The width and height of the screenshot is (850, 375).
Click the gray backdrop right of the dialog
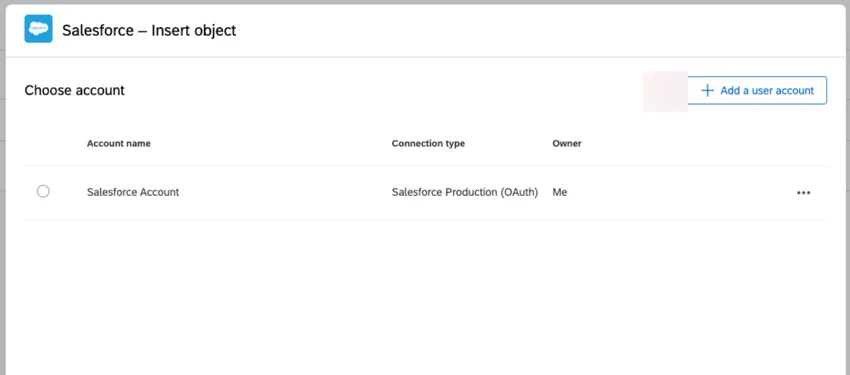[848, 190]
